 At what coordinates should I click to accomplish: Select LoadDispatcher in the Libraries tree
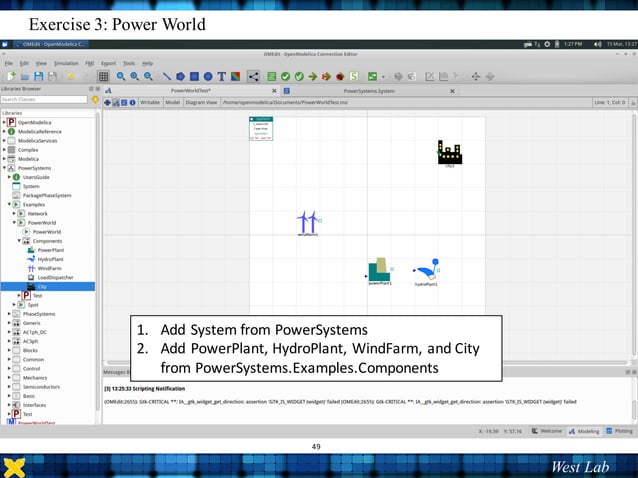coord(56,277)
